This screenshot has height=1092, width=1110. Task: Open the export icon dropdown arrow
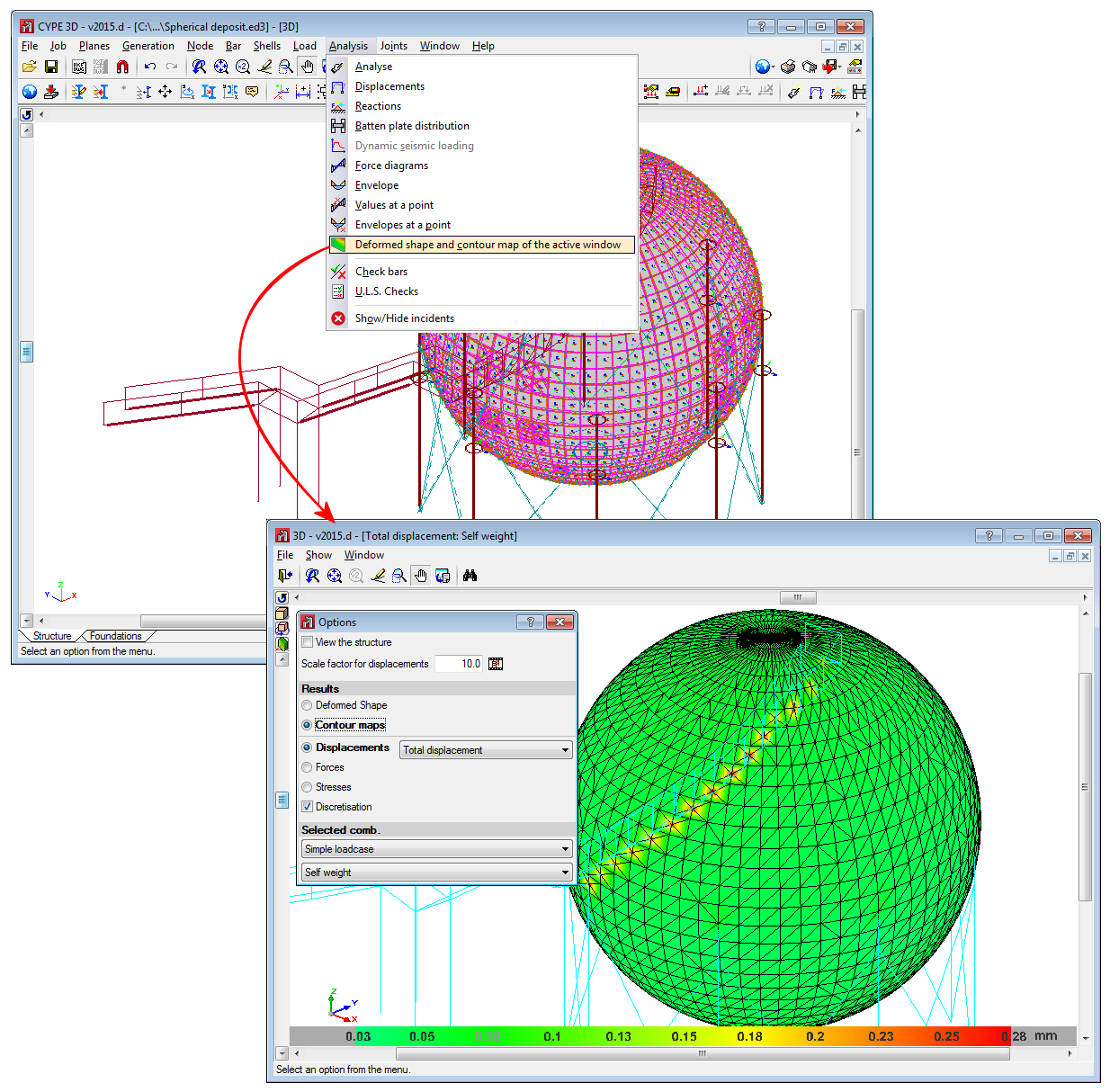pos(839,67)
